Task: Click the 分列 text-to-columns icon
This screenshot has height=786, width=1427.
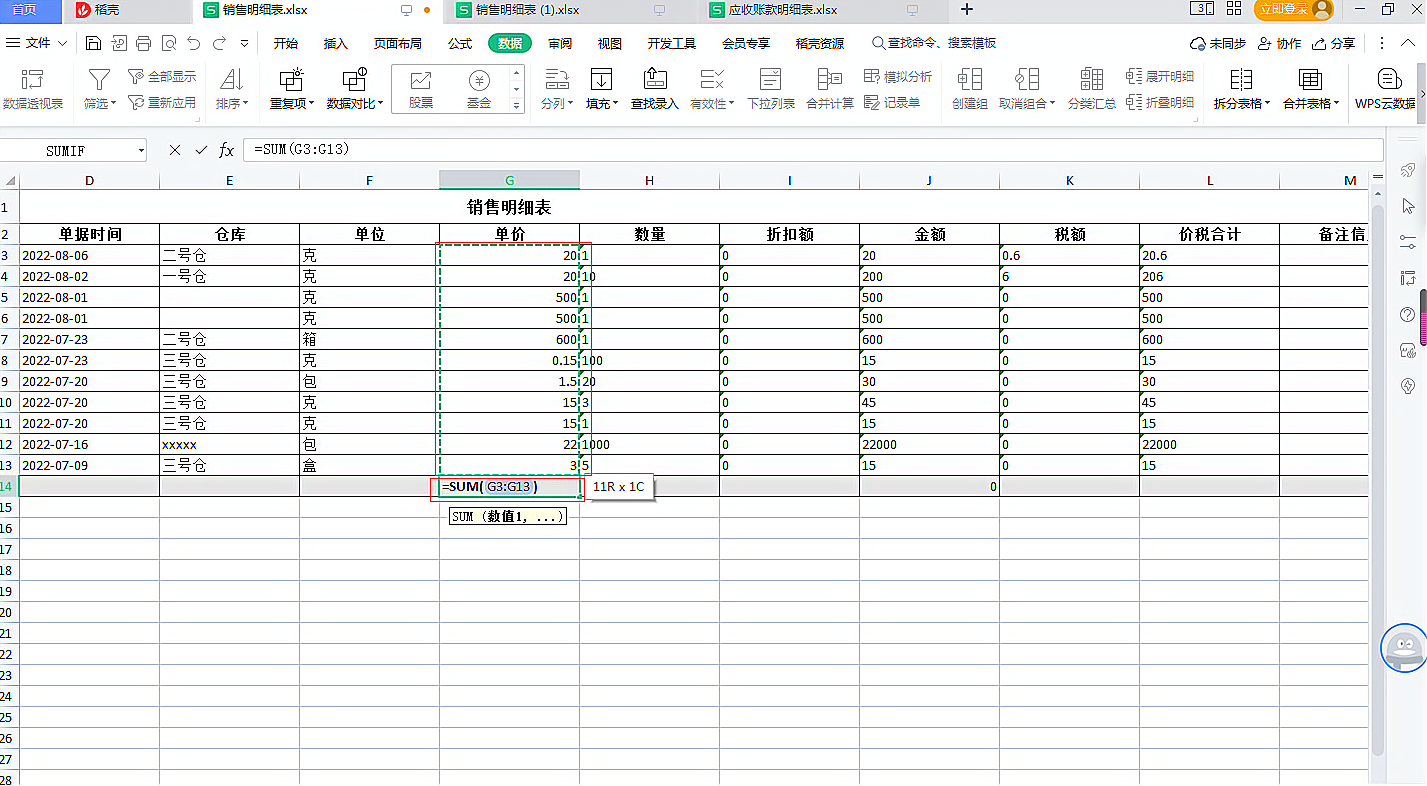Action: (x=555, y=80)
